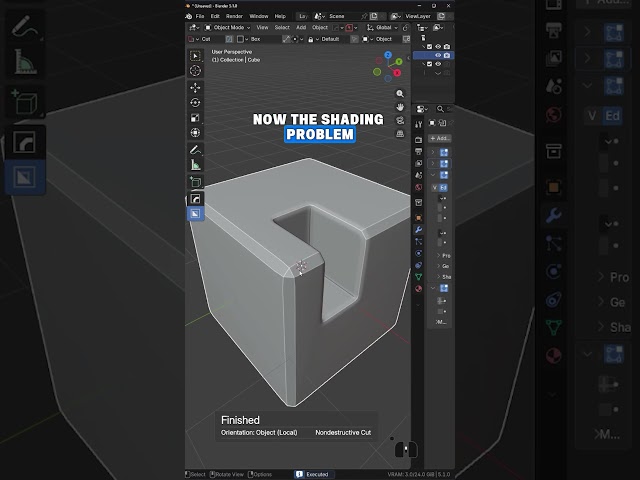Open the Material properties tab
This screenshot has width=640, height=480.
pyautogui.click(x=418, y=289)
